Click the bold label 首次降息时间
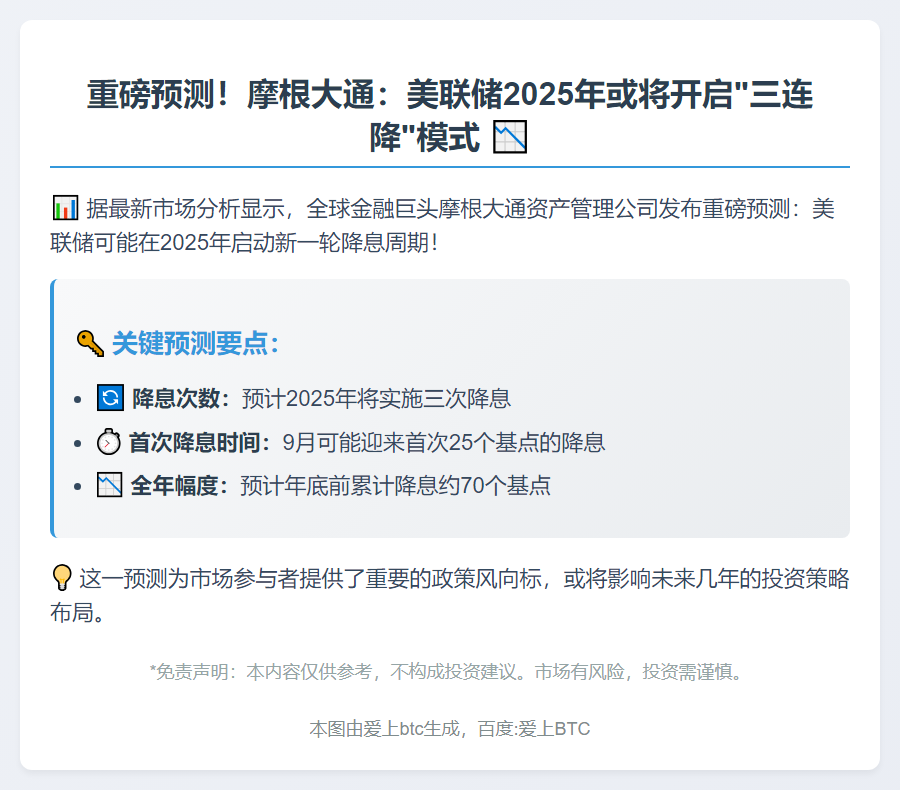The height and width of the screenshot is (790, 900). [x=199, y=442]
